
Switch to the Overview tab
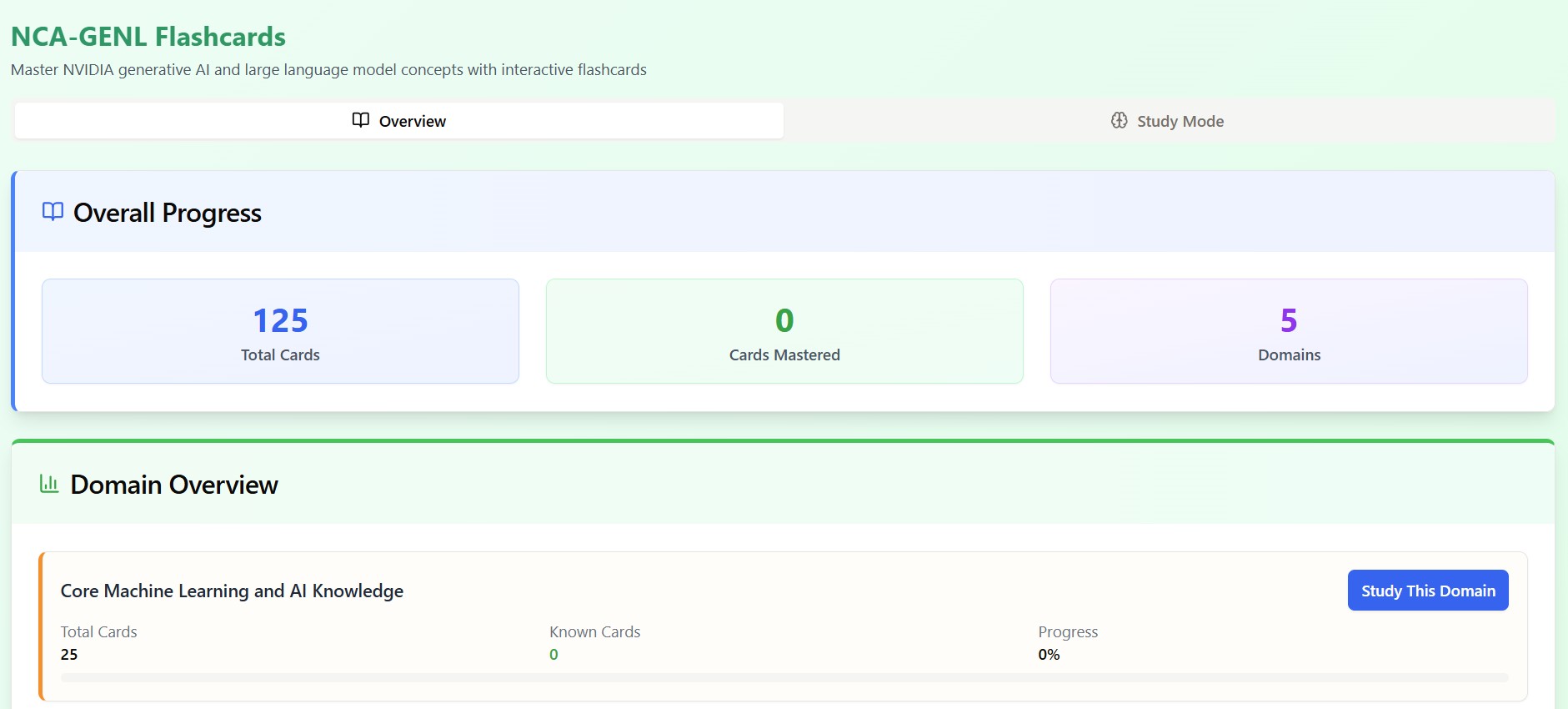click(x=398, y=121)
